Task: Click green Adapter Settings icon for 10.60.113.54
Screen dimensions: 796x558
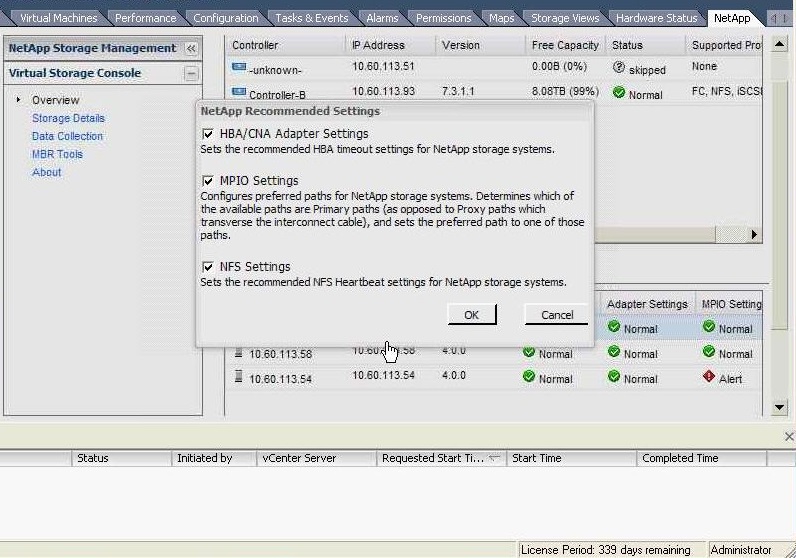Action: pyautogui.click(x=614, y=376)
